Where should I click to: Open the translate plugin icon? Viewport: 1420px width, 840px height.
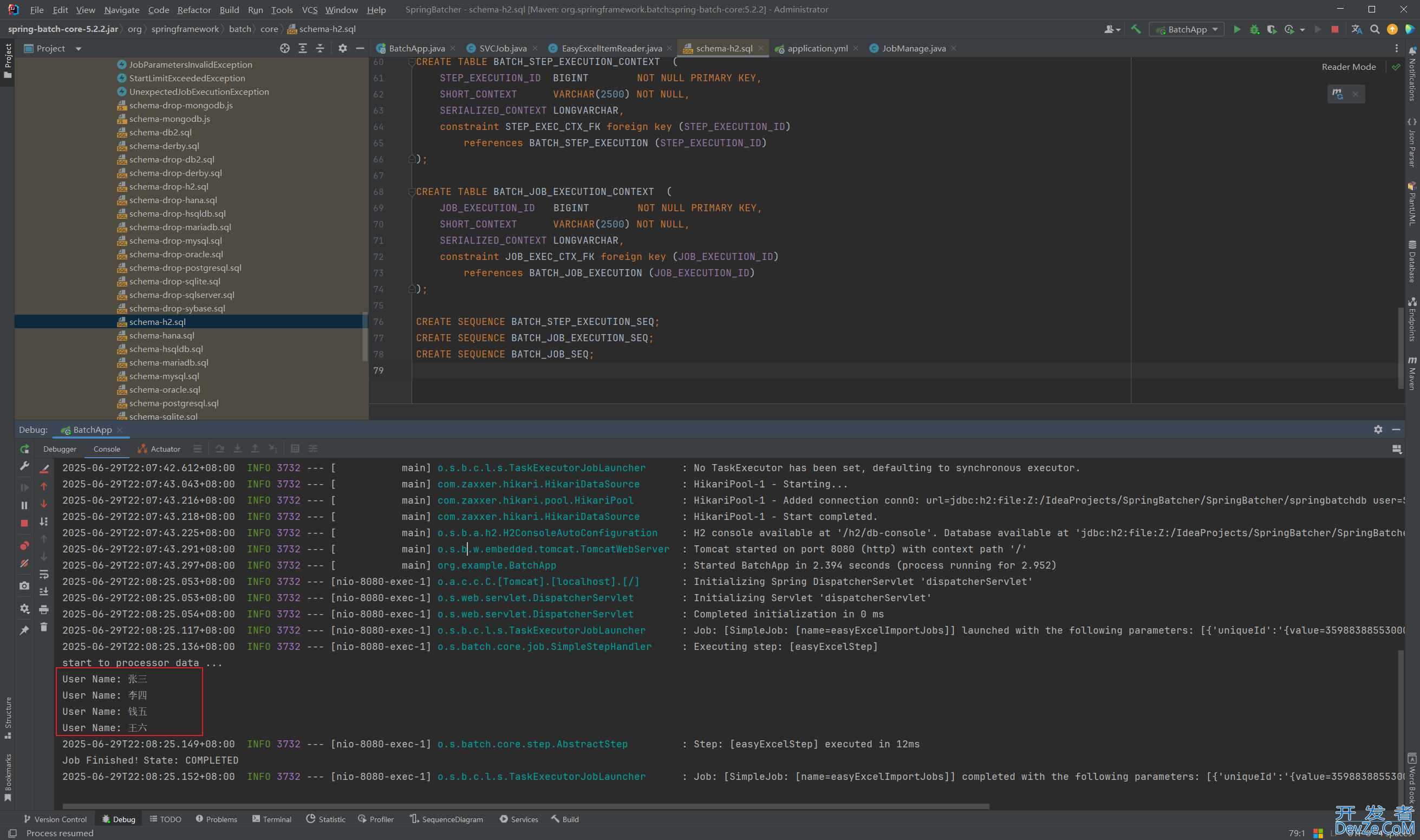(1357, 29)
